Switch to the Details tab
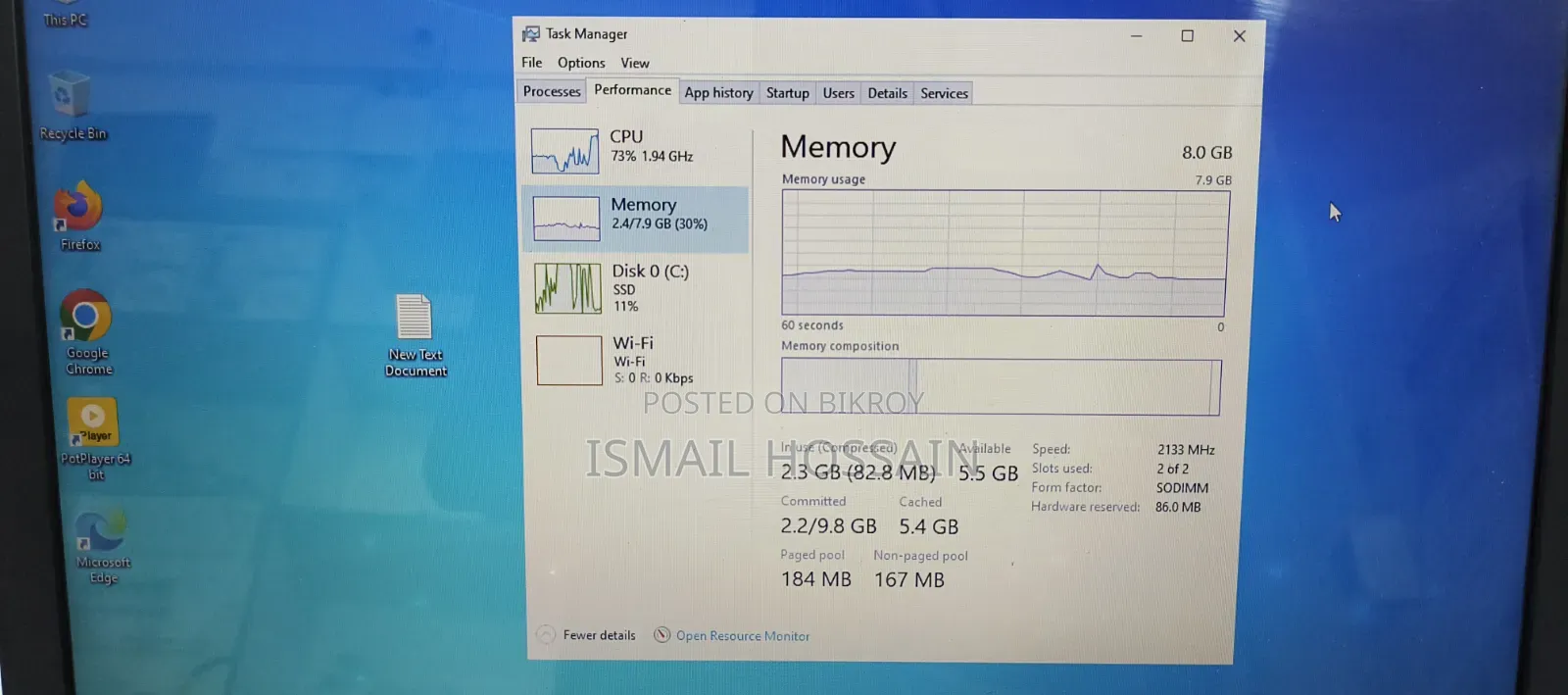This screenshot has height=695, width=1568. (888, 93)
